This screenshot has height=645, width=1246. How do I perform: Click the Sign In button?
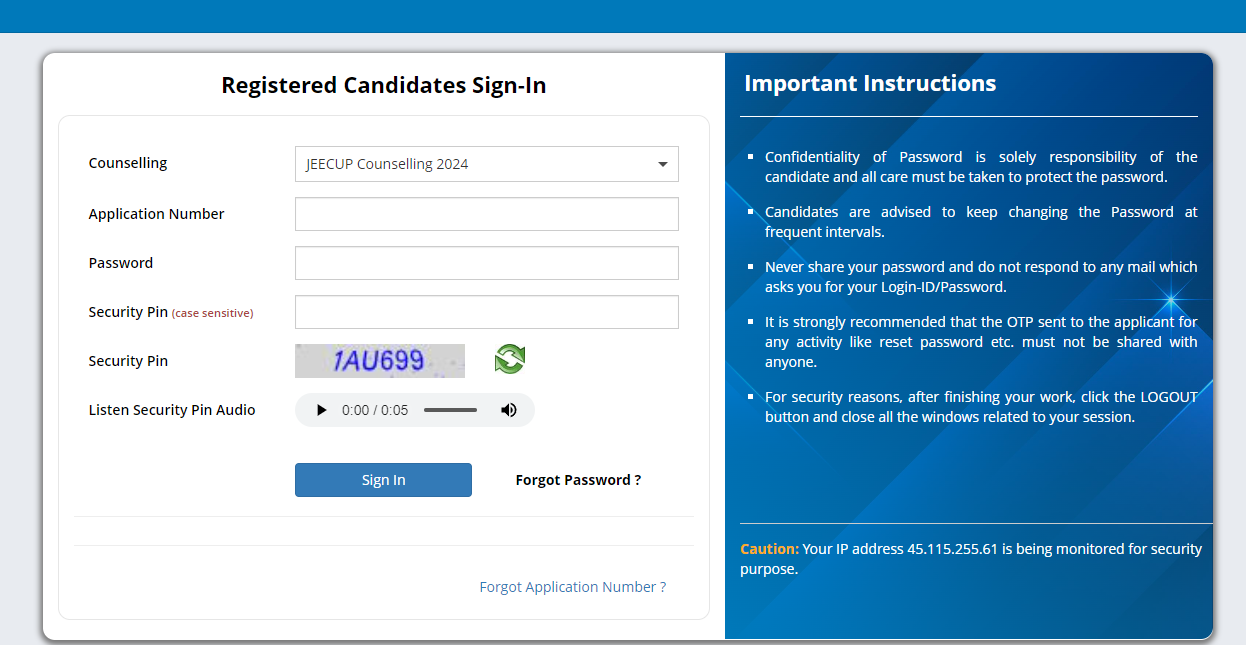[x=383, y=480]
